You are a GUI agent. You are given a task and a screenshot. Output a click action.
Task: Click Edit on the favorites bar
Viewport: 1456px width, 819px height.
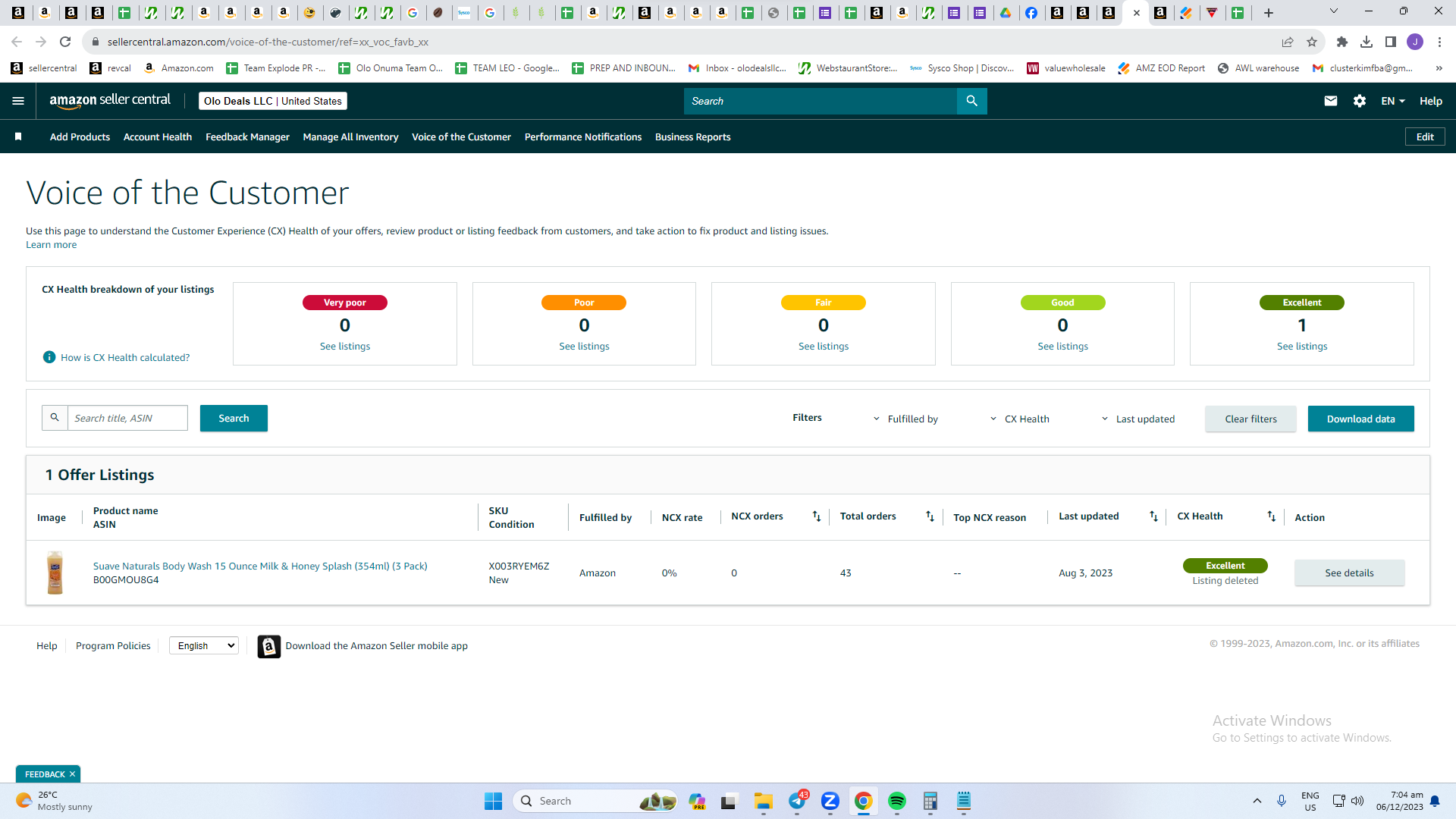point(1425,136)
